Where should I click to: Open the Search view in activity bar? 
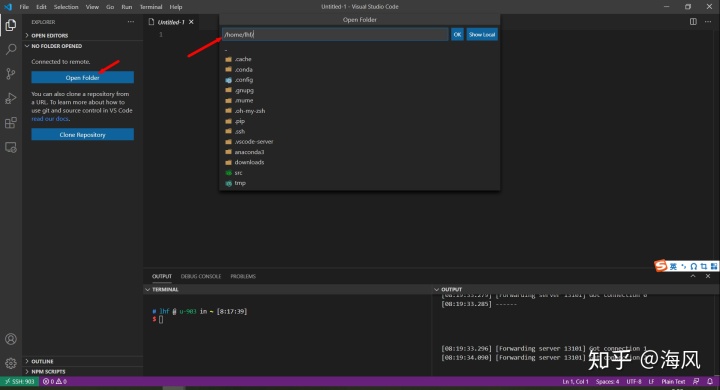11,49
